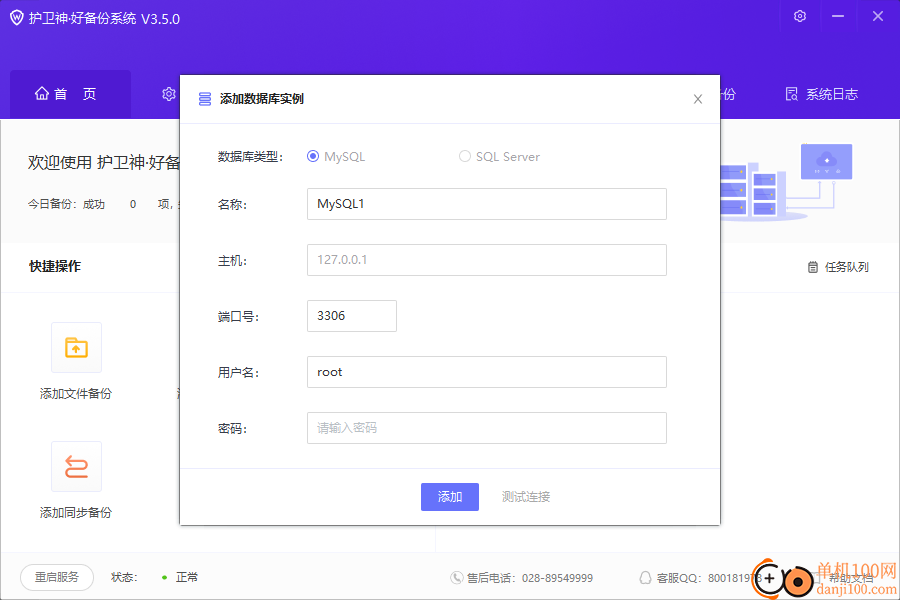Click the password input field

point(487,428)
